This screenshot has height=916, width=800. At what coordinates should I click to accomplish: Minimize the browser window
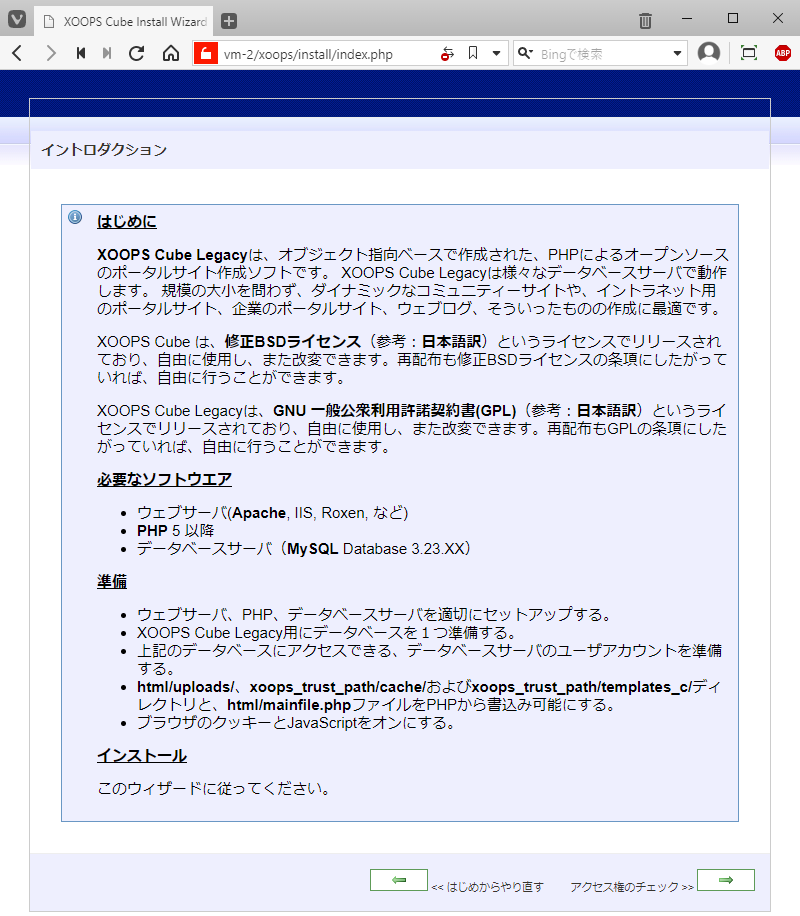coord(687,19)
